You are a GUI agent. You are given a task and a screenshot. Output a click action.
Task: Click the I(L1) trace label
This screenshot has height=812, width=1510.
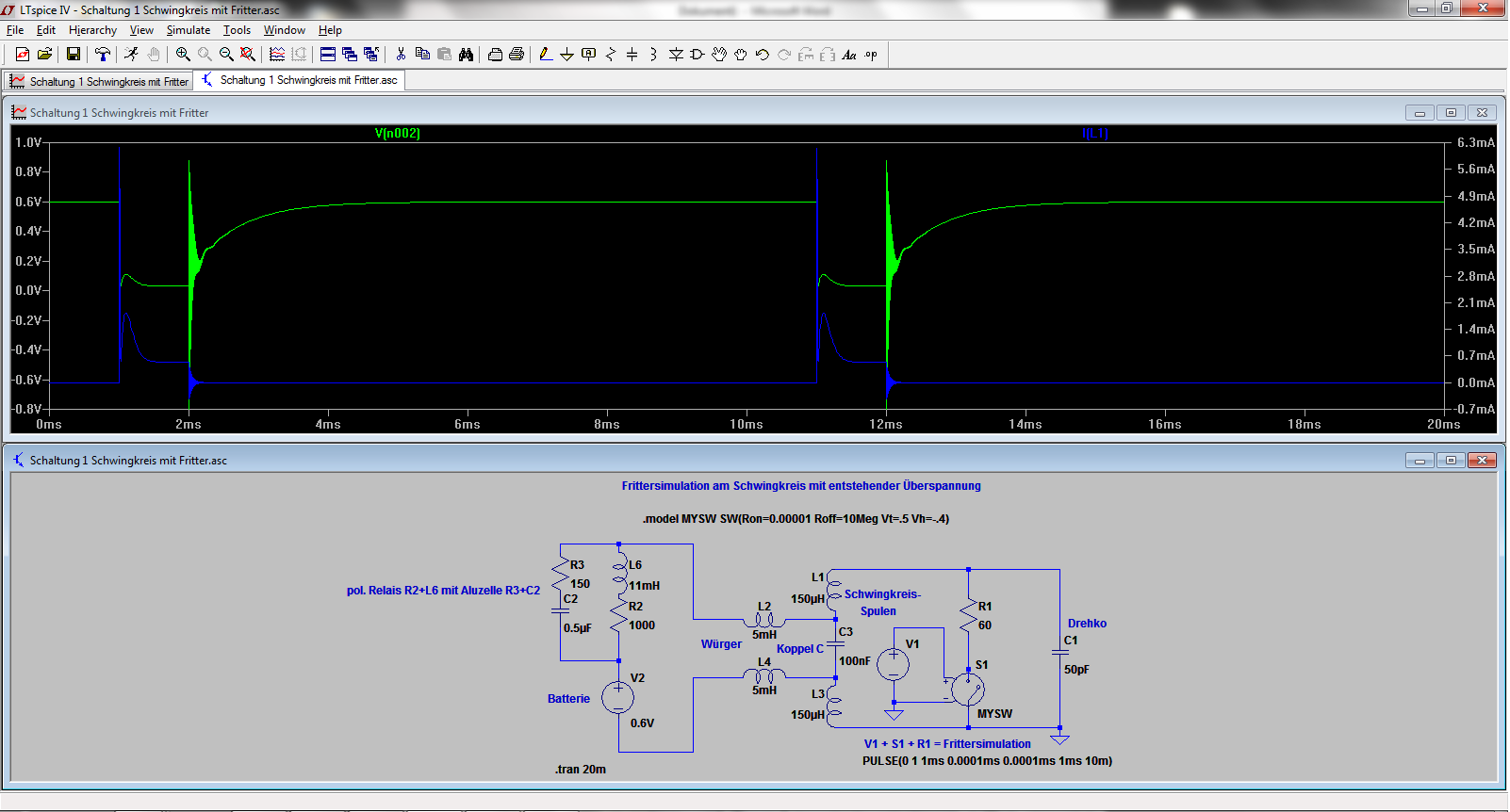click(1095, 134)
